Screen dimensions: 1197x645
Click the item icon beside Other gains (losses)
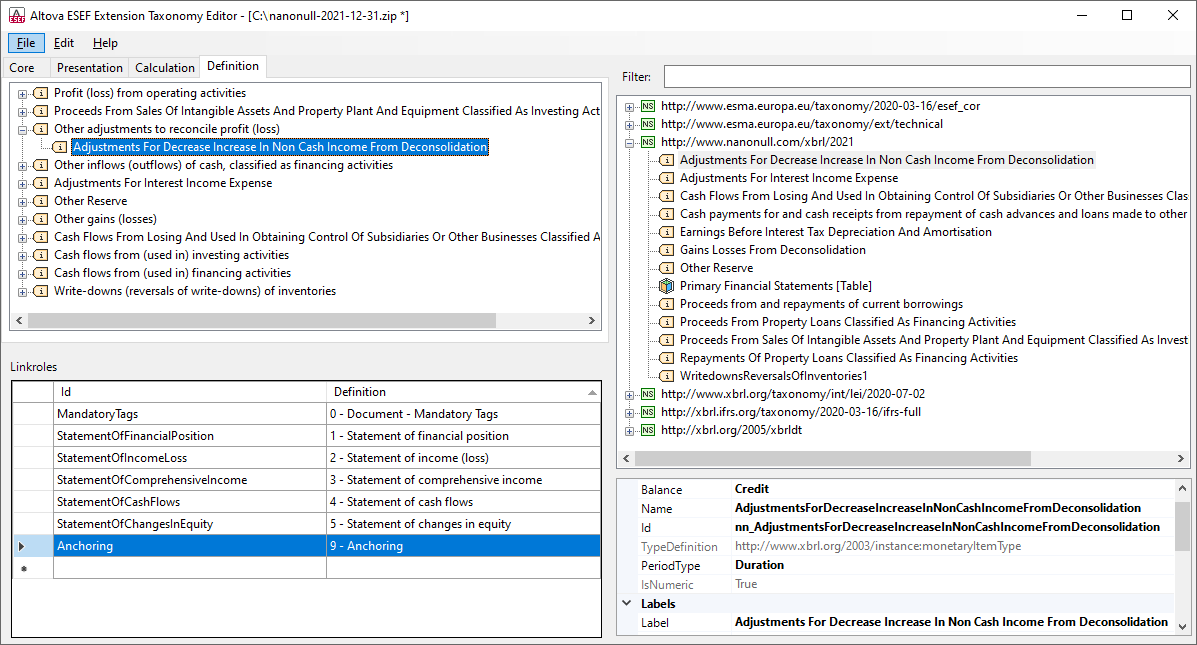click(41, 219)
